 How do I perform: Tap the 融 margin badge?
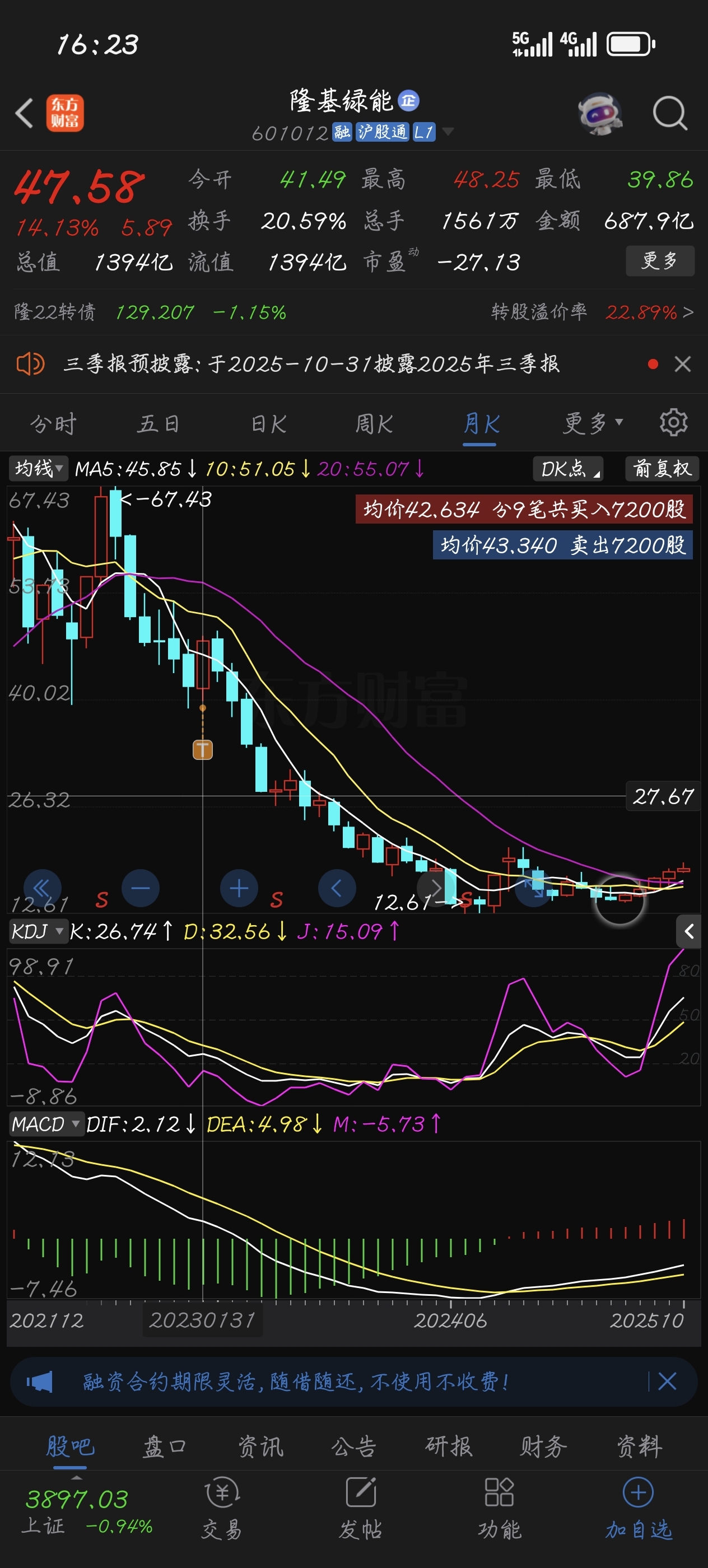click(x=342, y=132)
